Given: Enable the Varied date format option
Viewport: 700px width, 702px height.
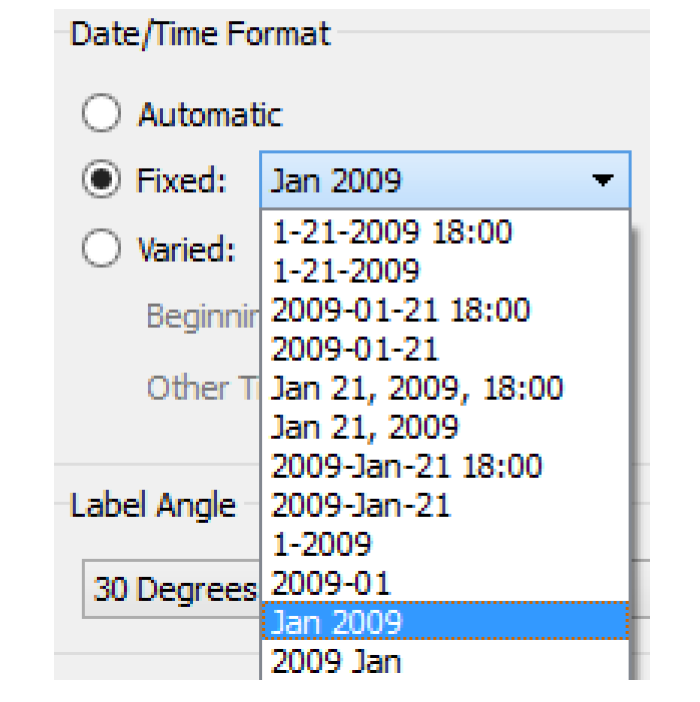Looking at the screenshot, I should 103,248.
